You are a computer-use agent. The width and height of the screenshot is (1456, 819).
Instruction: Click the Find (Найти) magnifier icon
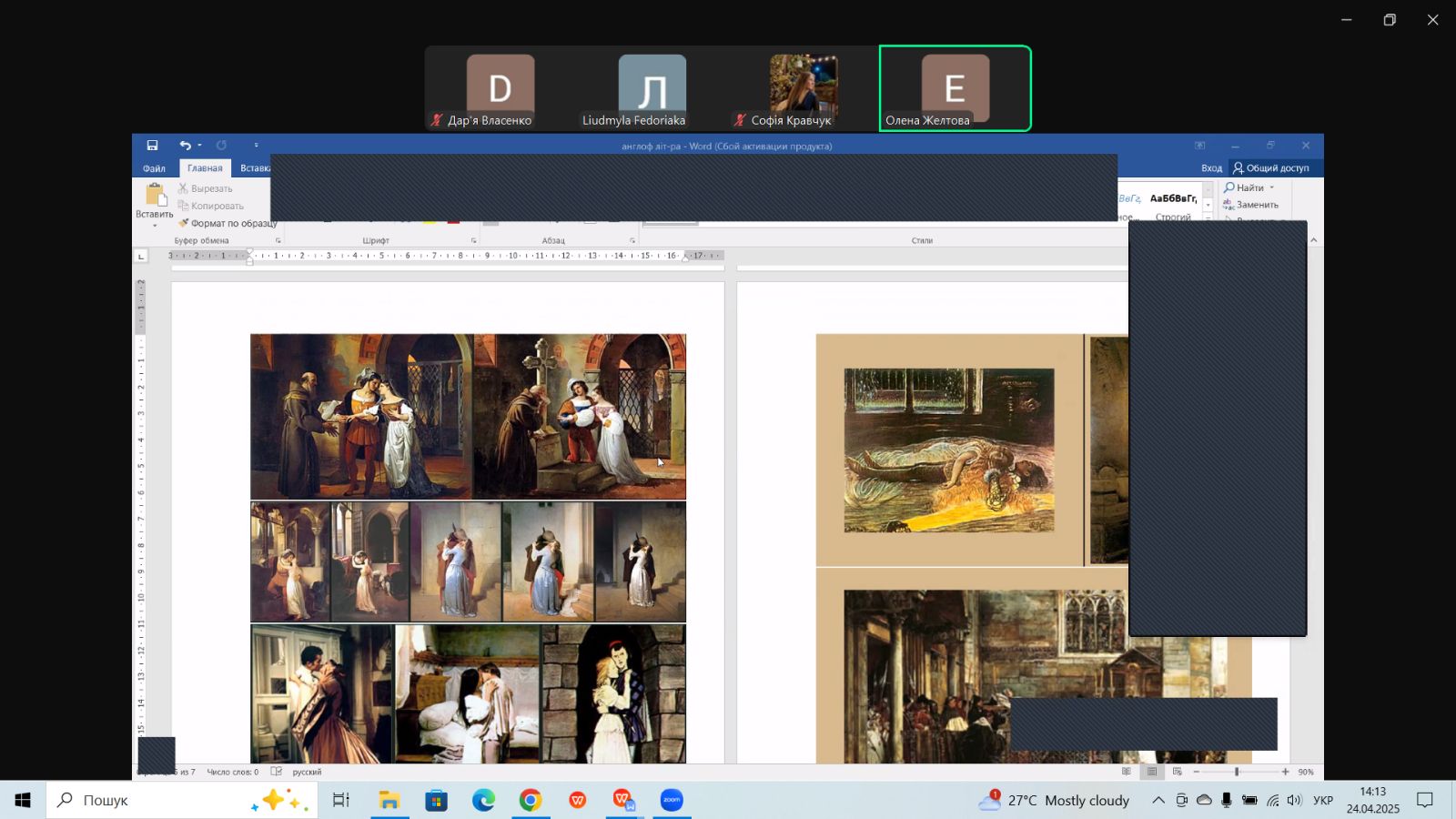pos(1229,187)
